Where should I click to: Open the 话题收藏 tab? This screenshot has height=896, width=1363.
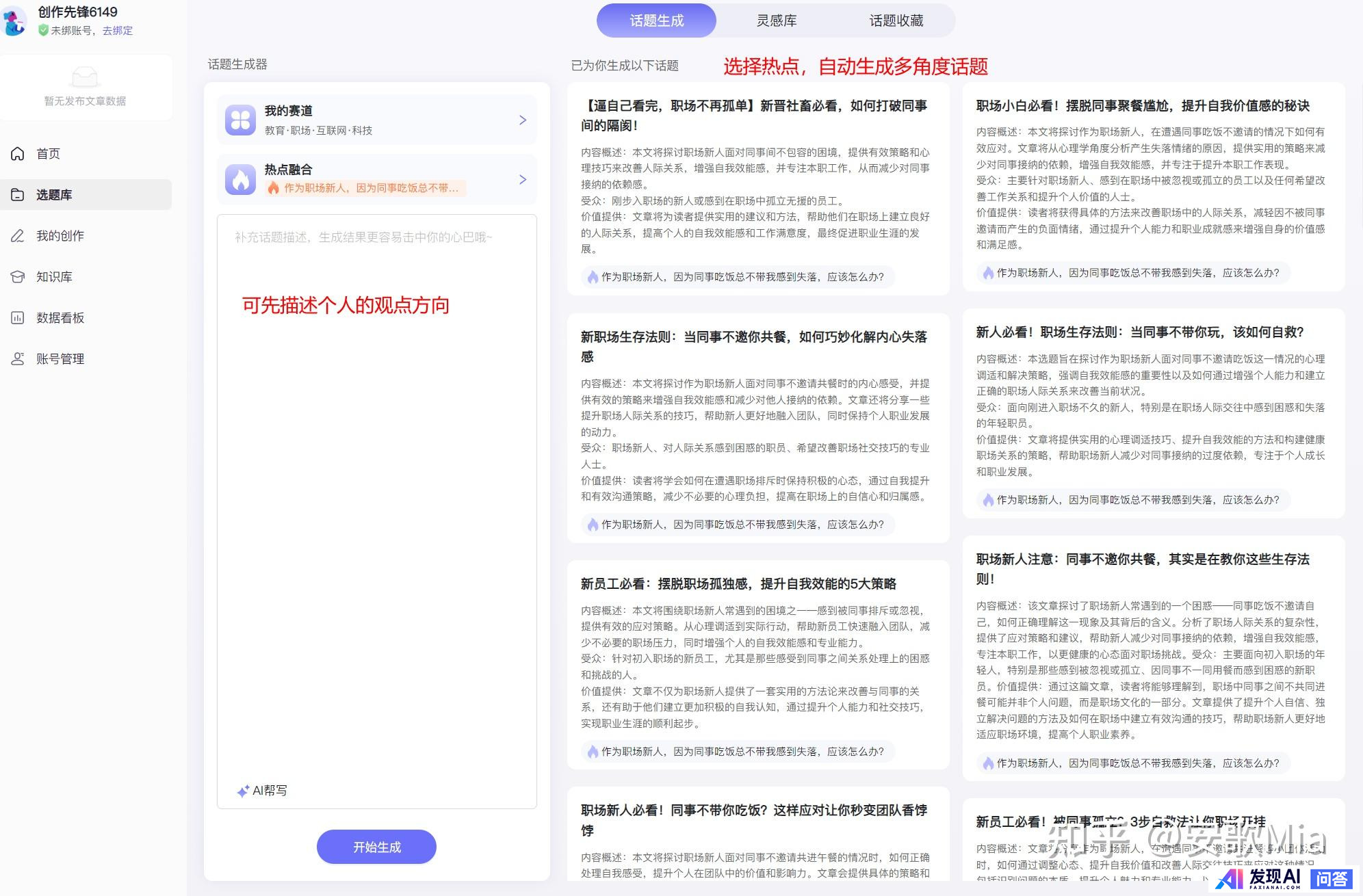896,21
